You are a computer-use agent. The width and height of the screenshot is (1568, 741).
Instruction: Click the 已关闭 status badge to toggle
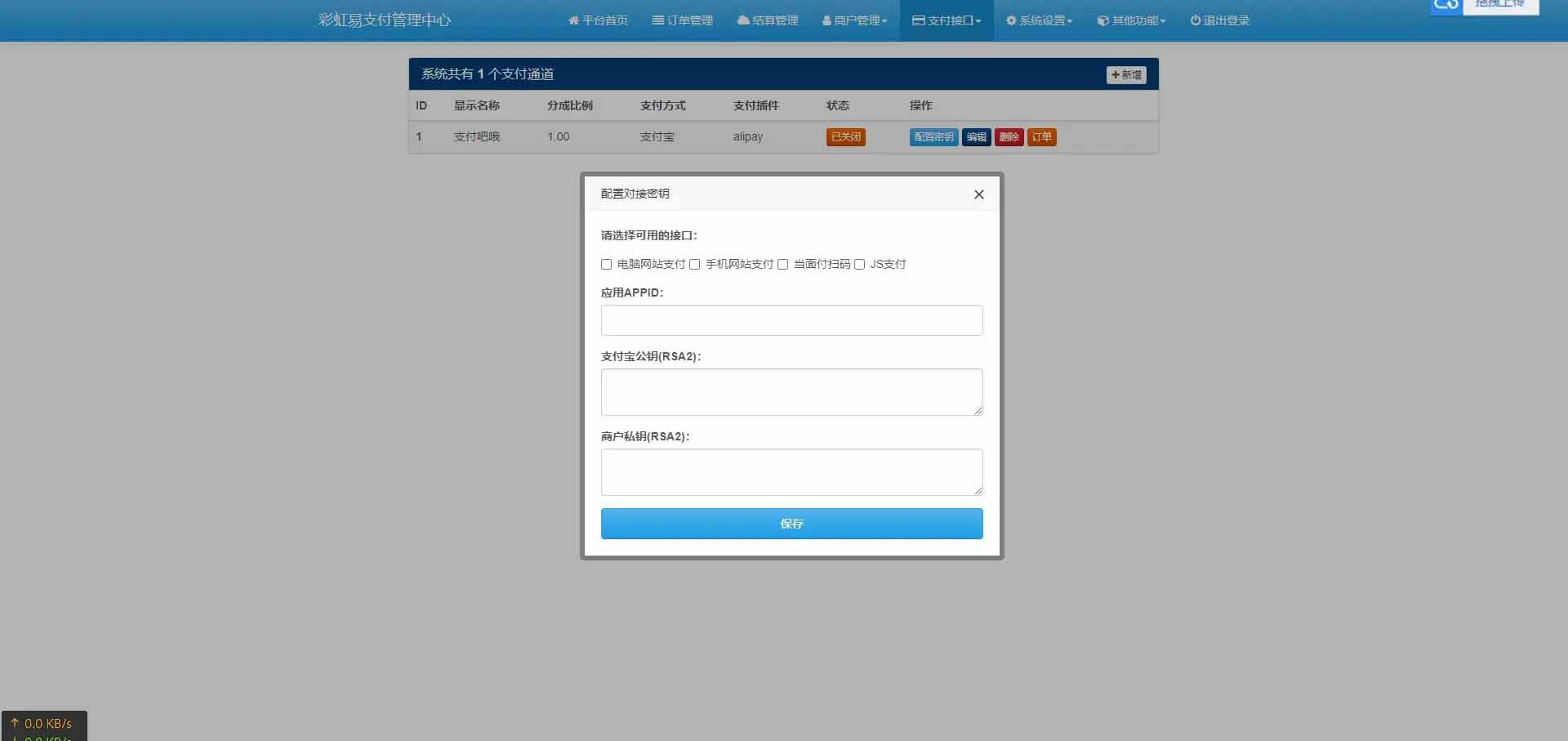tap(845, 137)
